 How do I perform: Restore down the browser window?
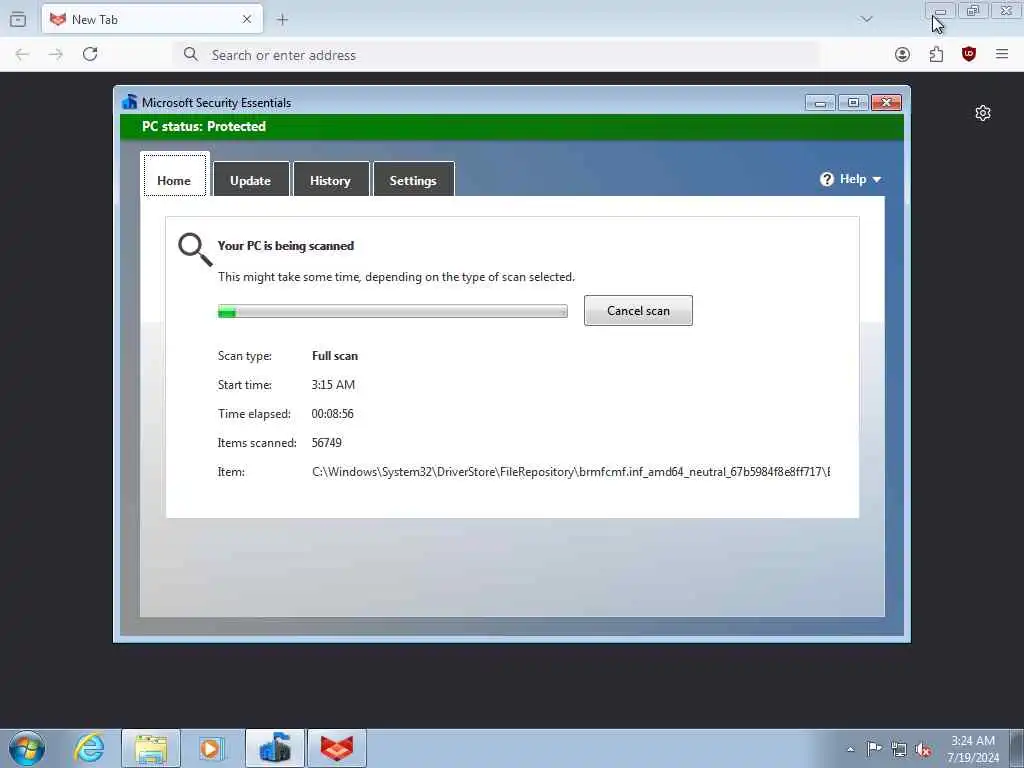973,11
